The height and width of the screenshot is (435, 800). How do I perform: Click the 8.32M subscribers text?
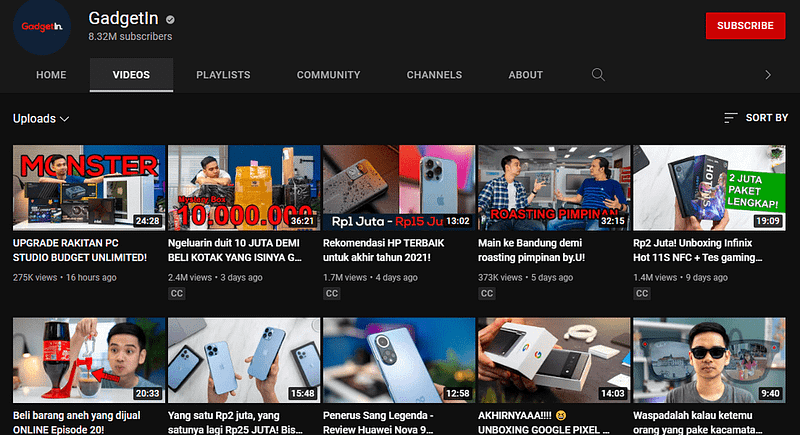coord(130,37)
